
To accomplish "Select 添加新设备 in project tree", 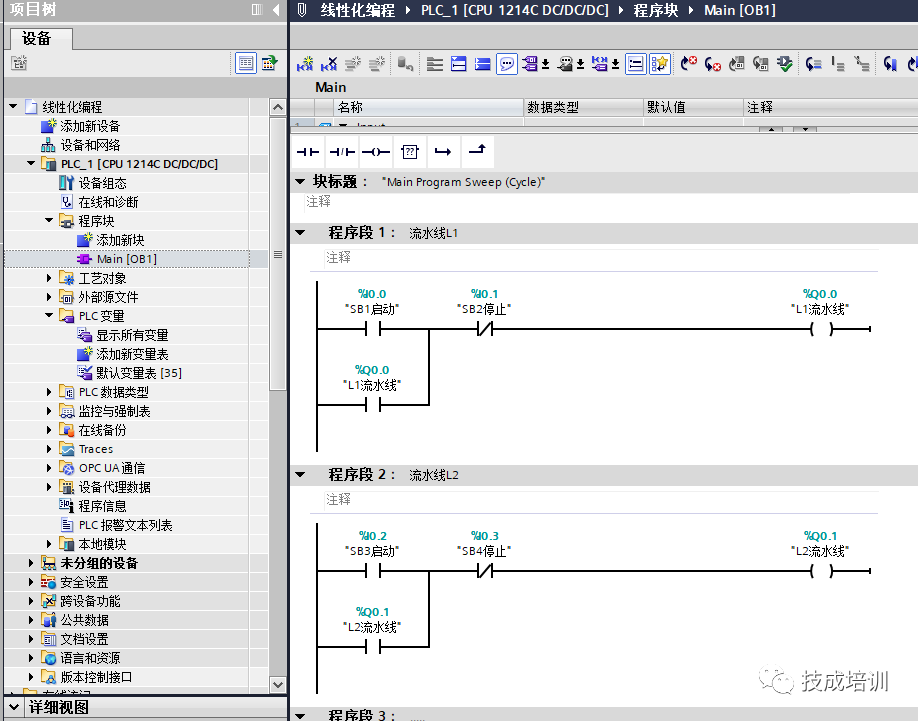I will tap(90, 126).
